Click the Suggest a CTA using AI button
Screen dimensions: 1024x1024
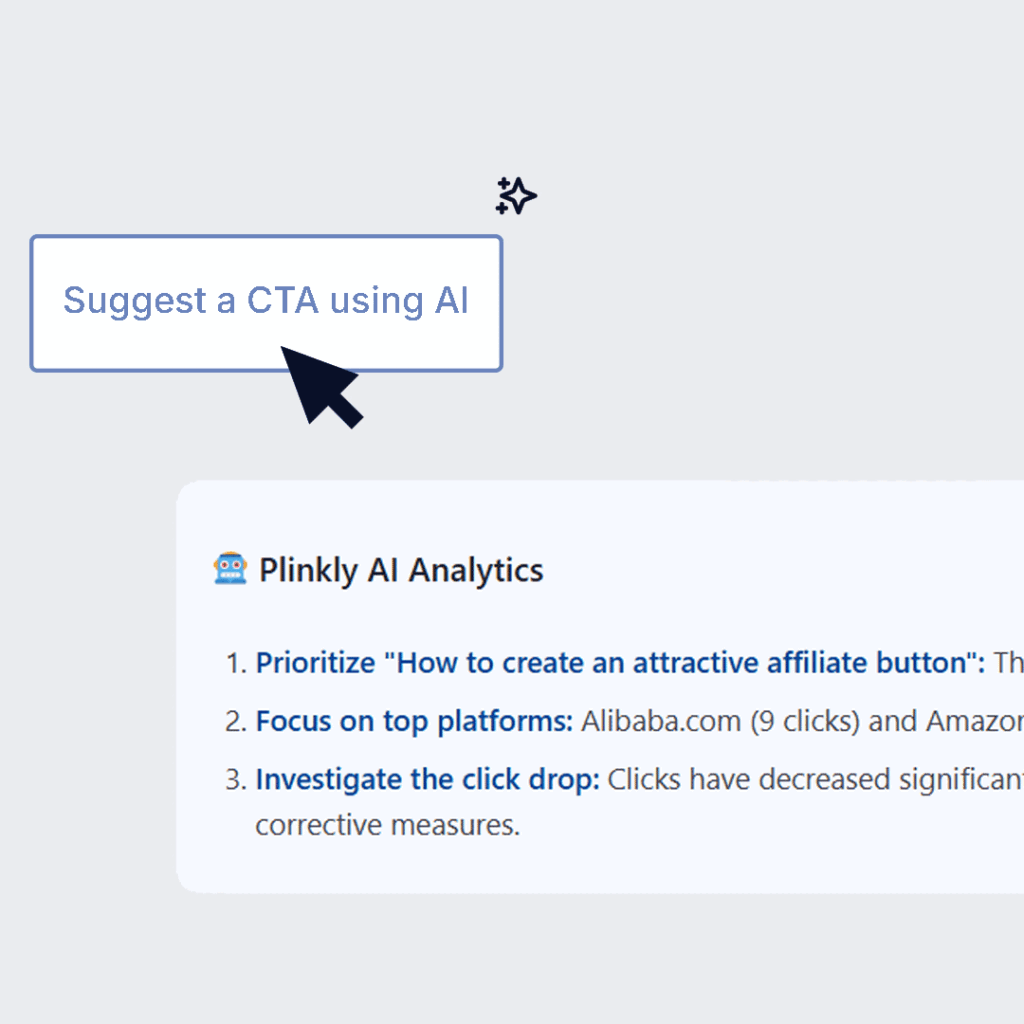(x=266, y=302)
